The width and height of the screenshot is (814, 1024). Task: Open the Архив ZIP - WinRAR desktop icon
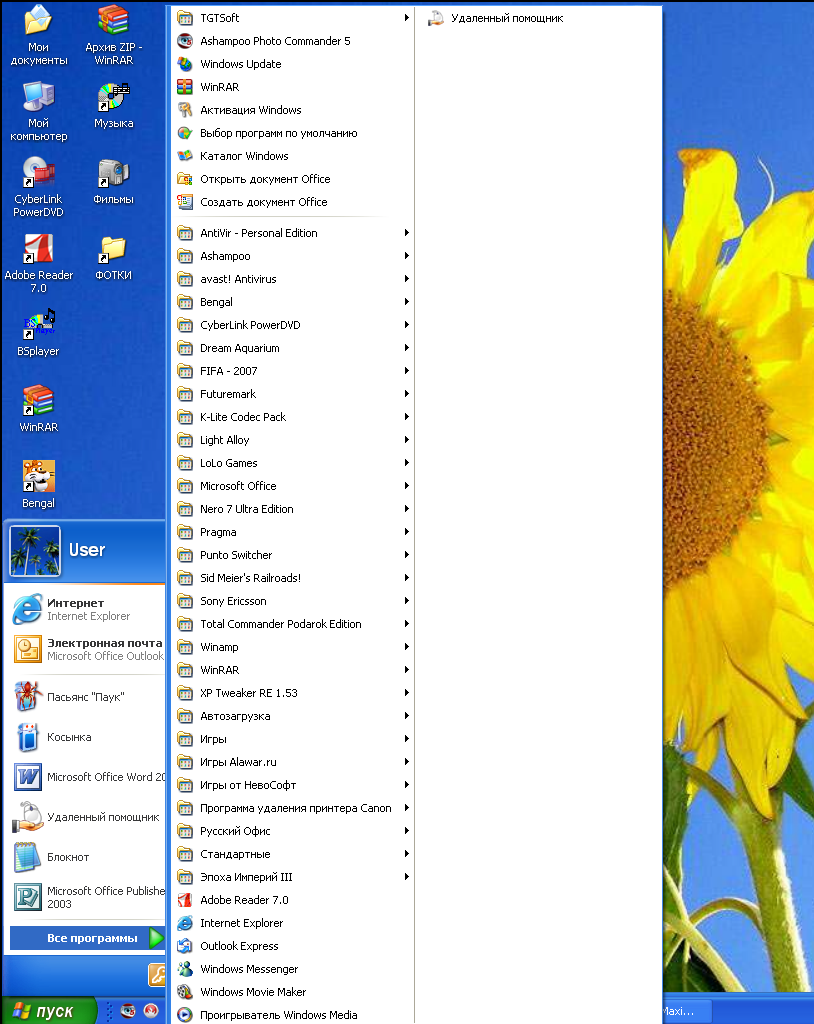click(x=113, y=20)
